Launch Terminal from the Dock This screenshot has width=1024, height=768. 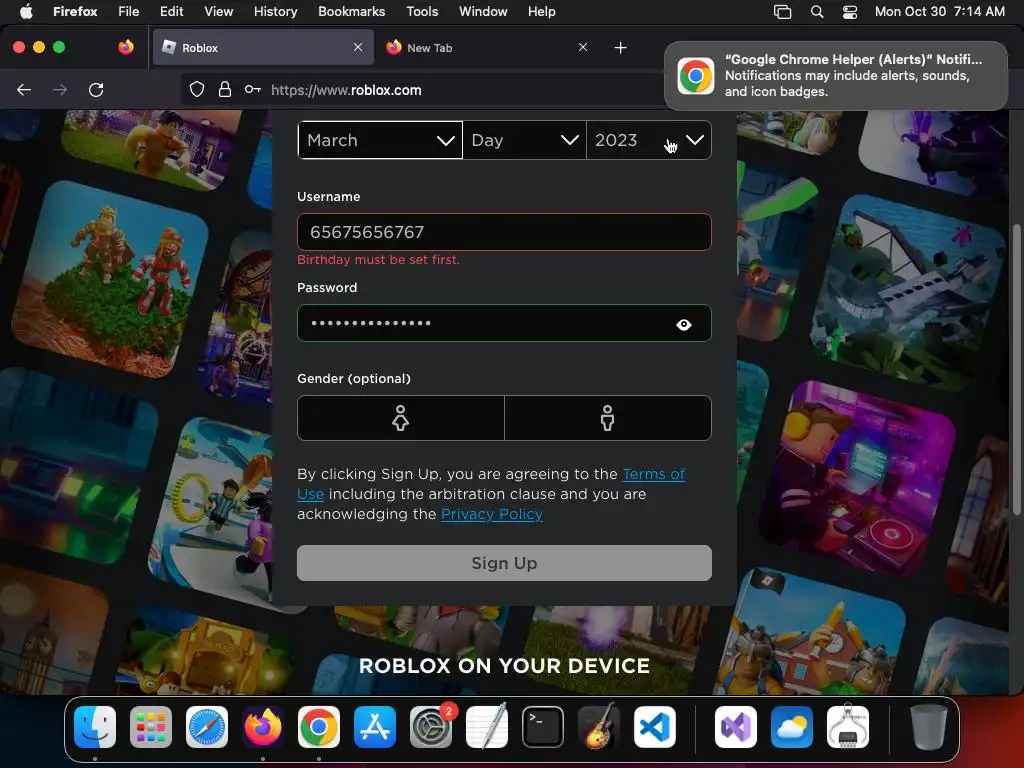(543, 727)
